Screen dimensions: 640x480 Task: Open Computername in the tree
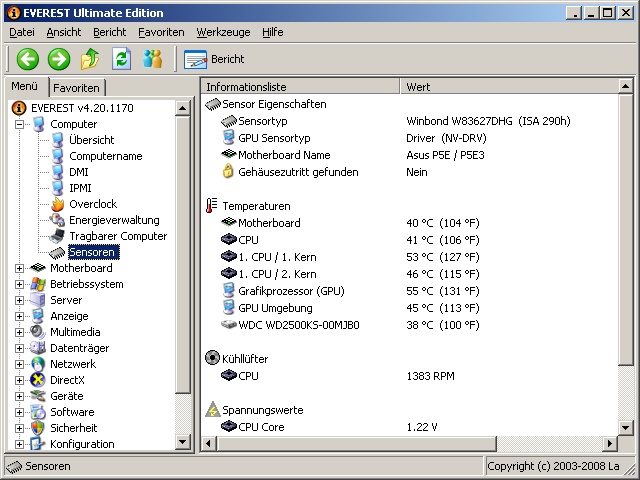[106, 156]
